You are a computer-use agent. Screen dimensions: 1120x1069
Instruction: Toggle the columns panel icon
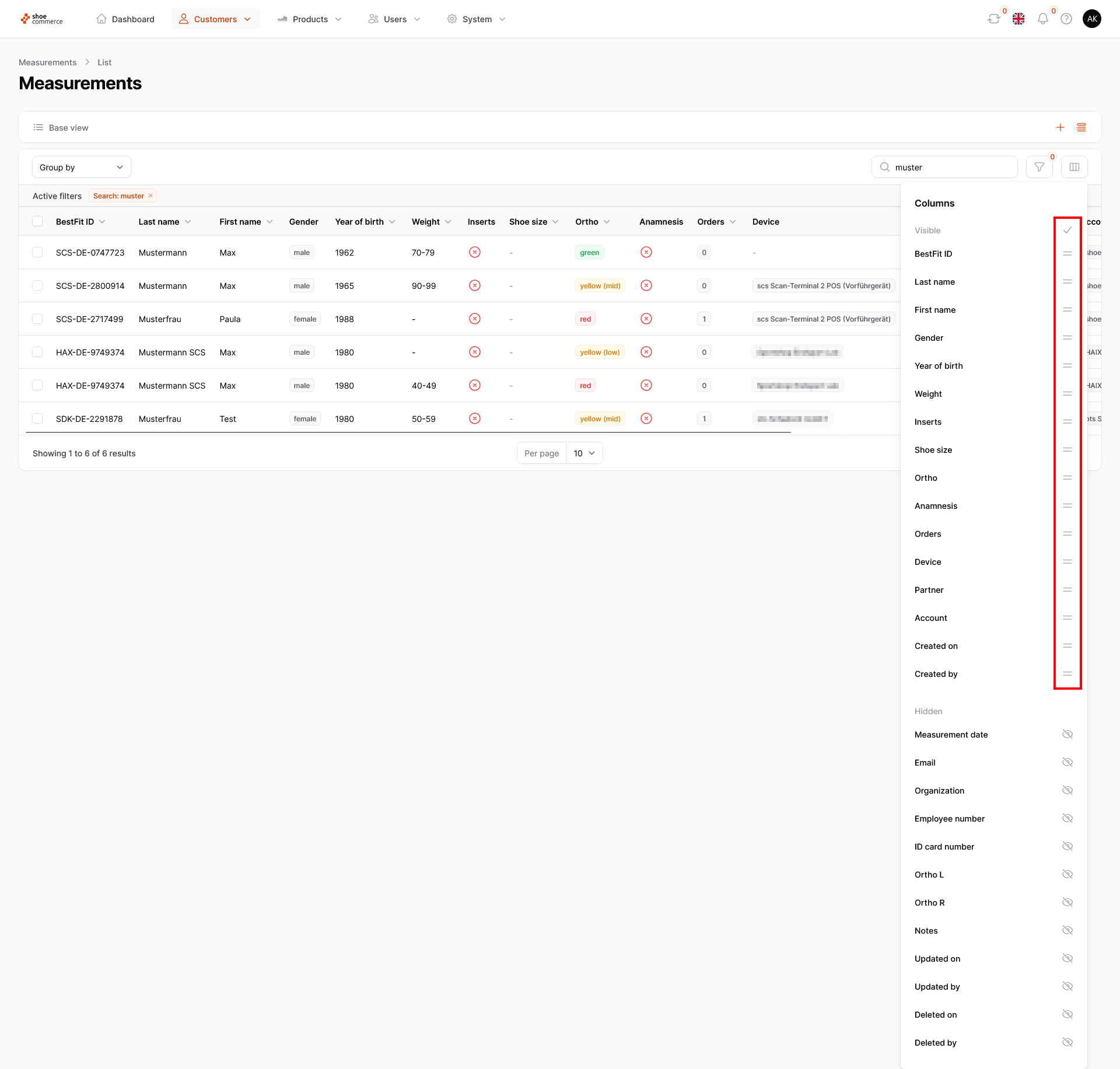point(1074,167)
